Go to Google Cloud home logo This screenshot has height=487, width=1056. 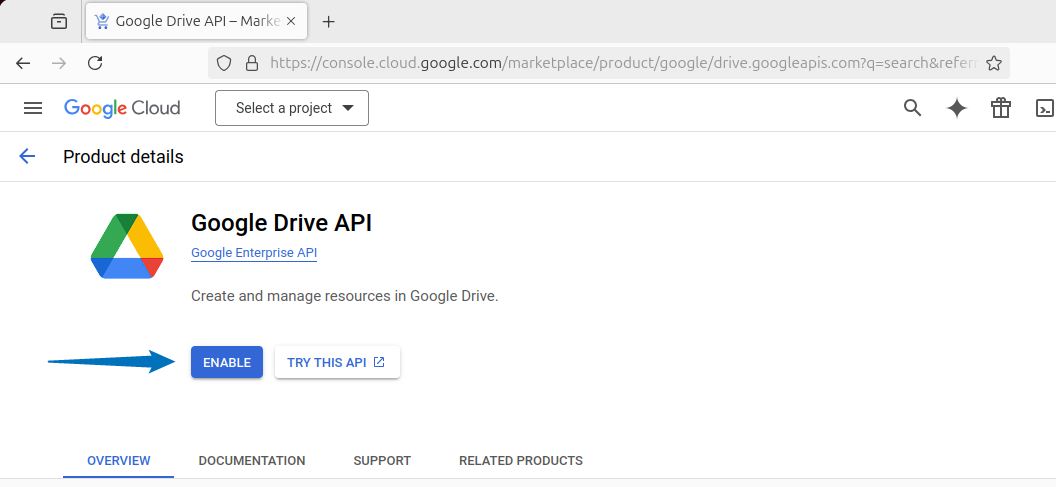pos(122,108)
